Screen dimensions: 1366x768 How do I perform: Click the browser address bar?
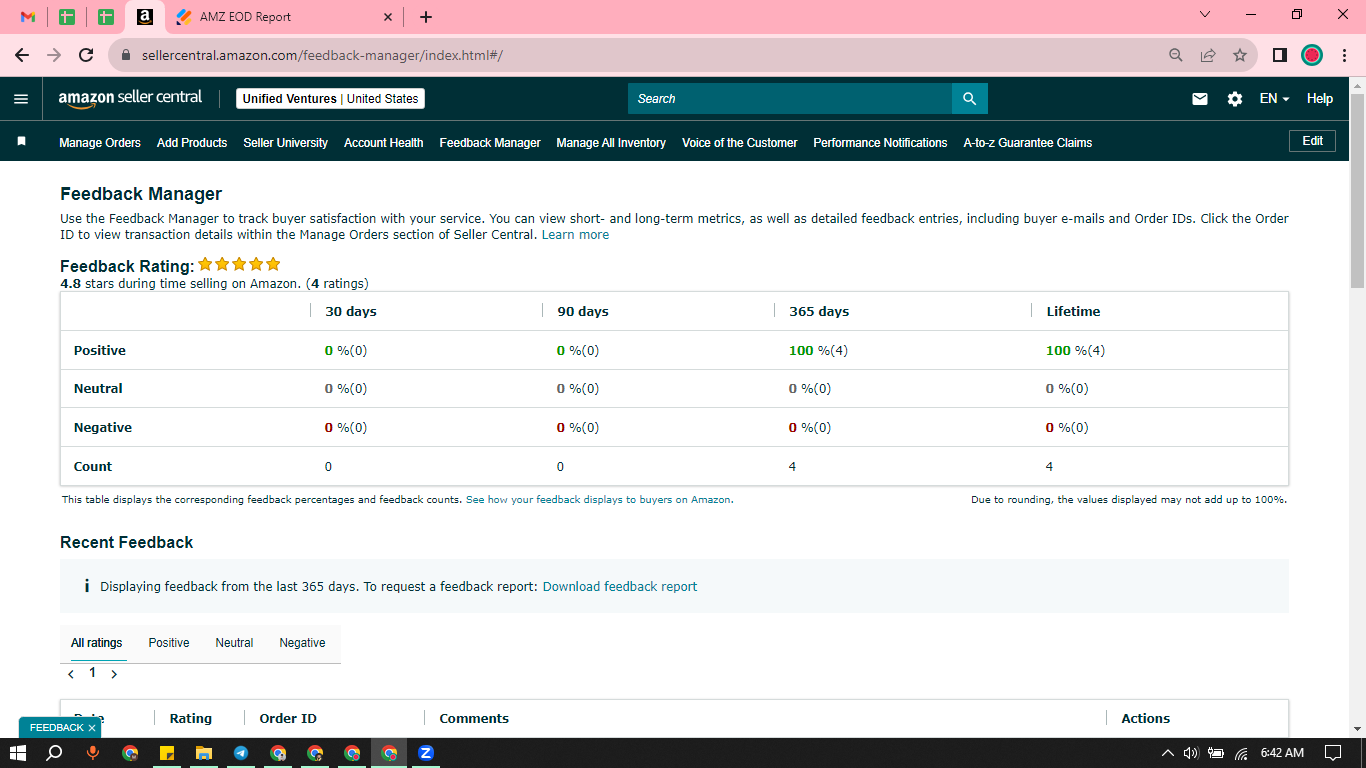640,55
